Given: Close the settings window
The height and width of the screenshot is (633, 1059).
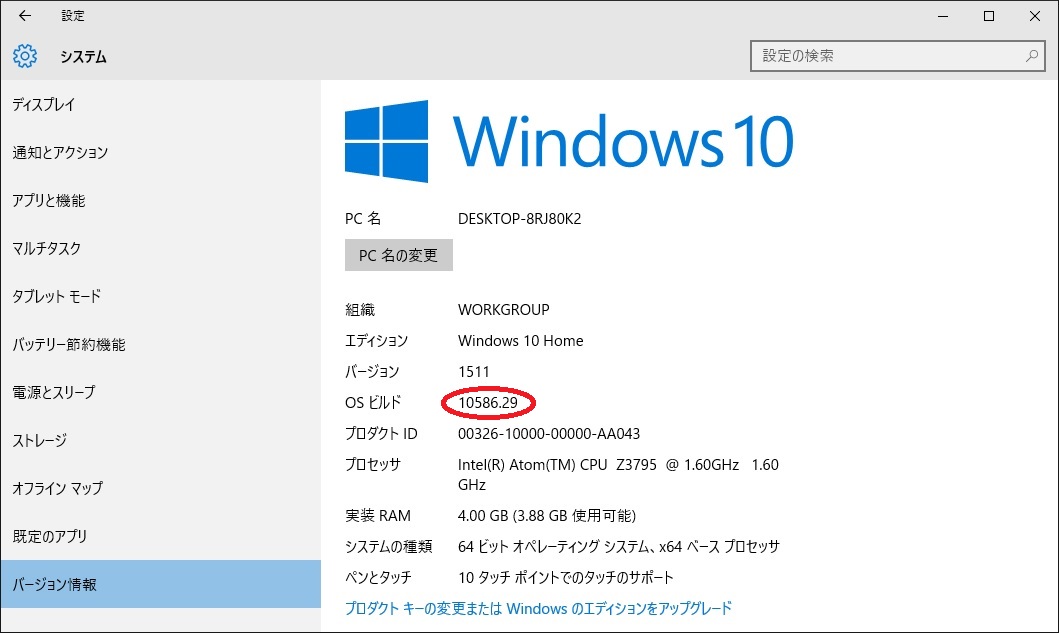Looking at the screenshot, I should click(x=1034, y=16).
